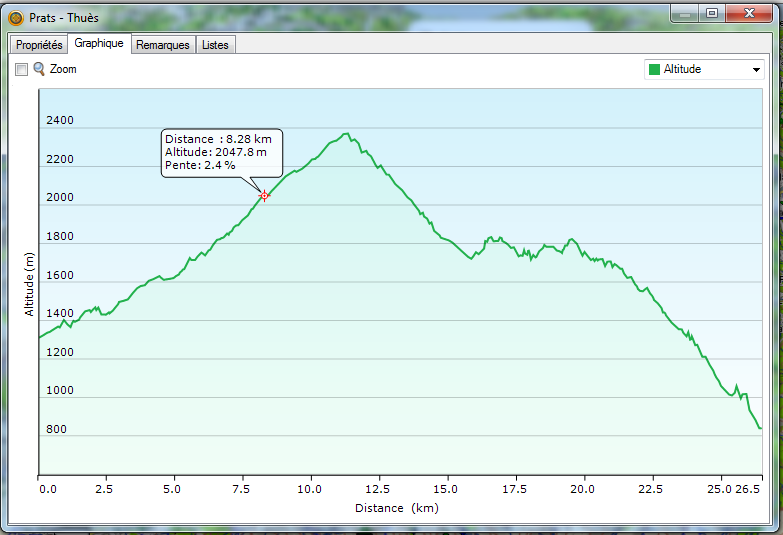Image resolution: width=783 pixels, height=535 pixels.
Task: Go to the Listes tab
Action: (x=215, y=45)
